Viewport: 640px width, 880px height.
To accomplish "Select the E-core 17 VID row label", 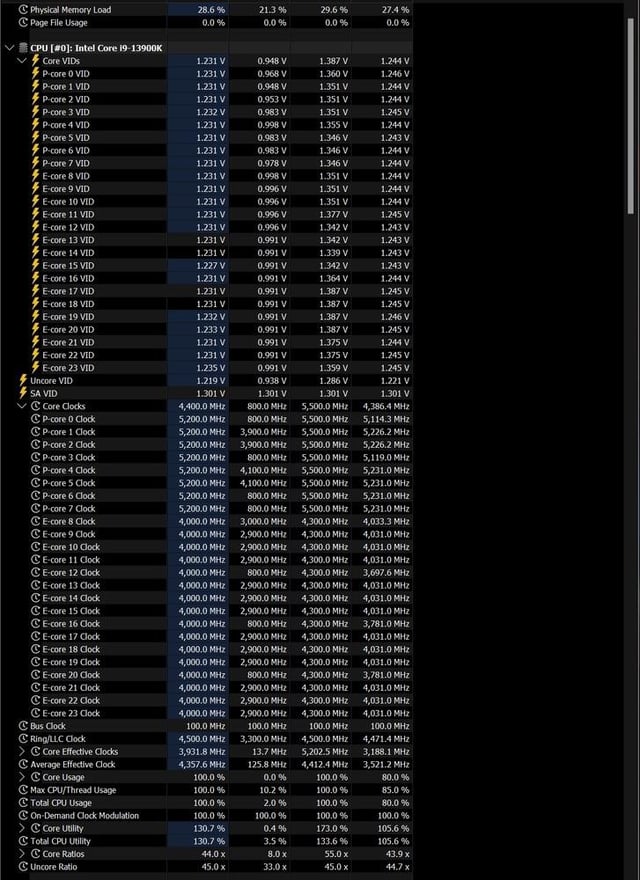I will 68,291.
